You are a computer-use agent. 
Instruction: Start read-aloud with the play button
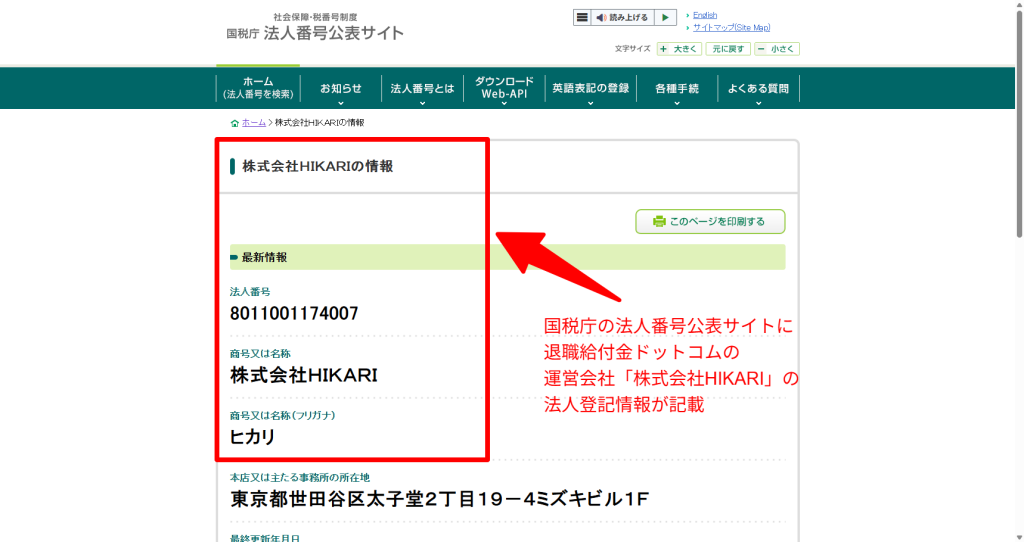coord(665,18)
